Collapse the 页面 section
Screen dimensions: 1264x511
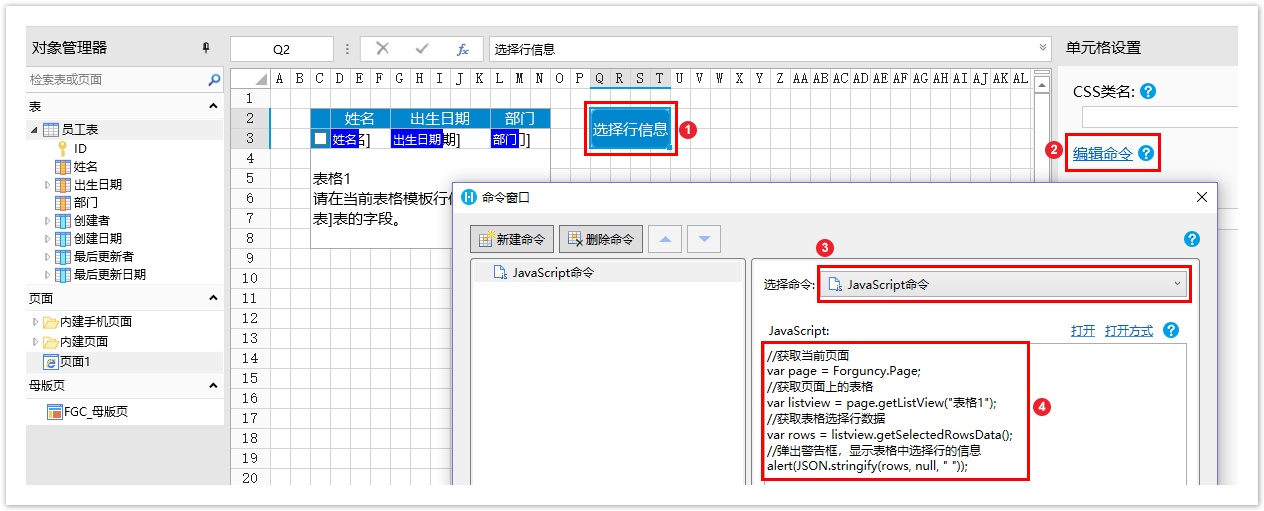(x=213, y=298)
